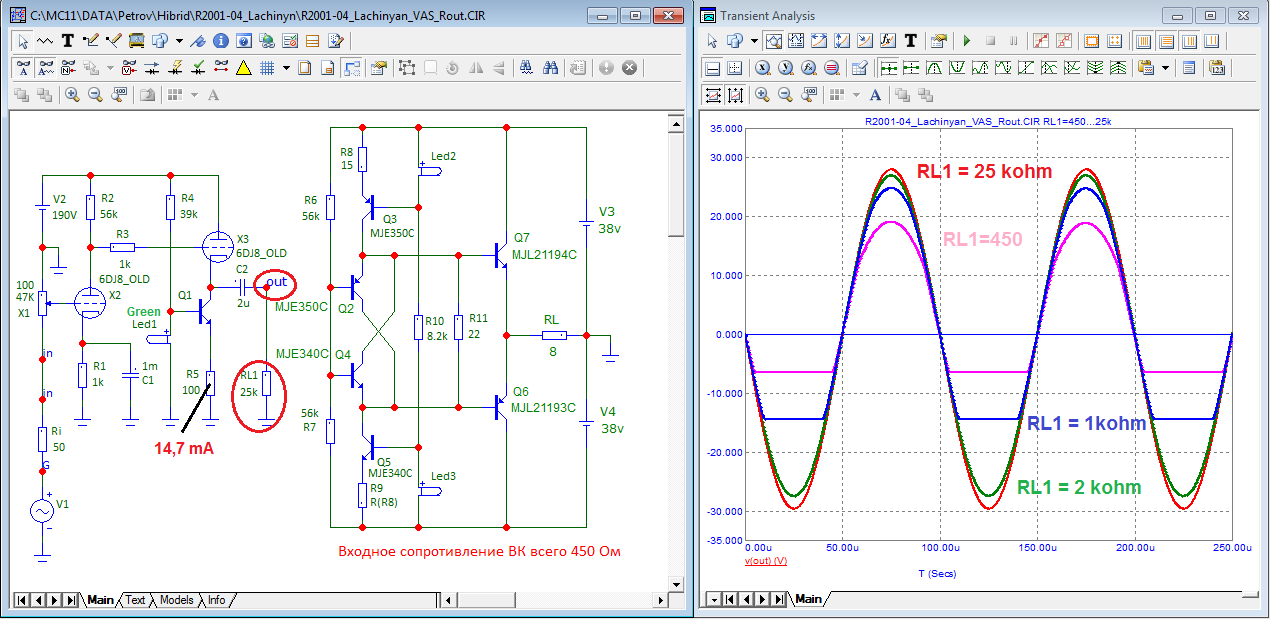Click the Info mode icon
1270x619 pixels.
220,41
